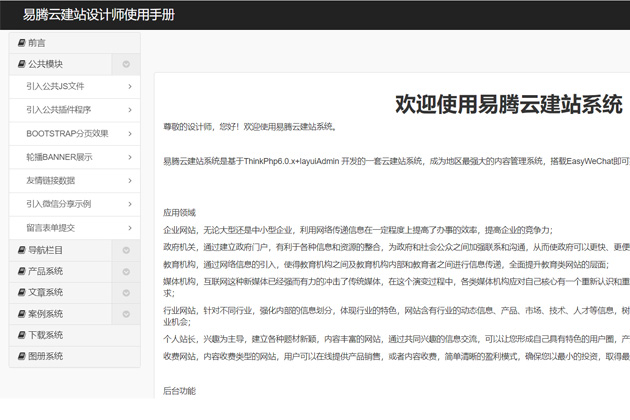The width and height of the screenshot is (630, 420).
Task: Click the paragraph starting with 政府机关
Action: 397,247
